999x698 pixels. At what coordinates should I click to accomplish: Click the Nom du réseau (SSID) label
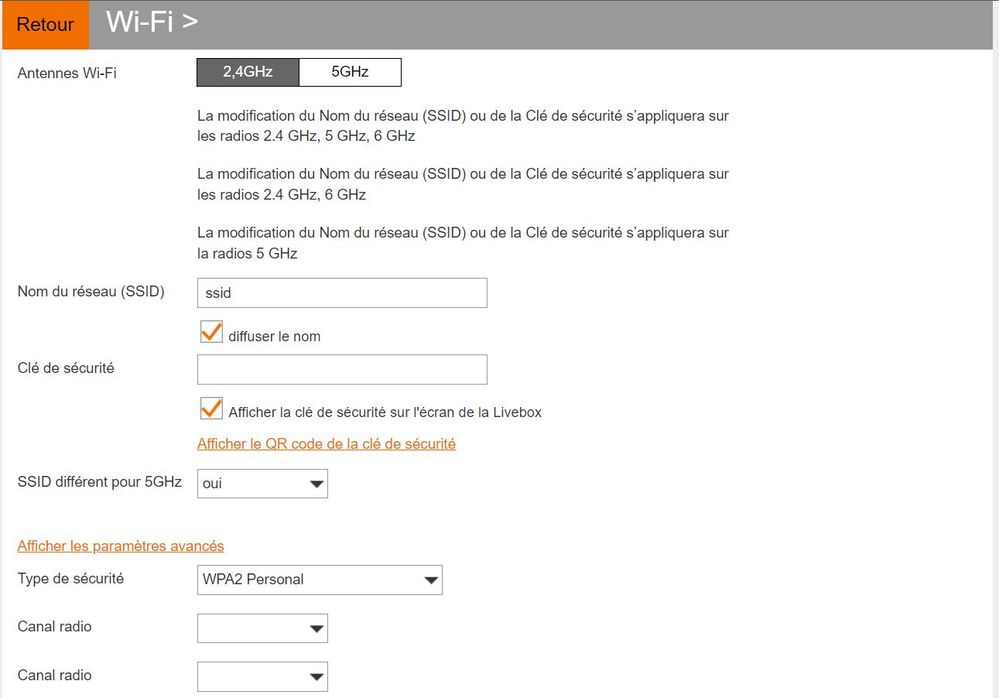[x=91, y=292]
